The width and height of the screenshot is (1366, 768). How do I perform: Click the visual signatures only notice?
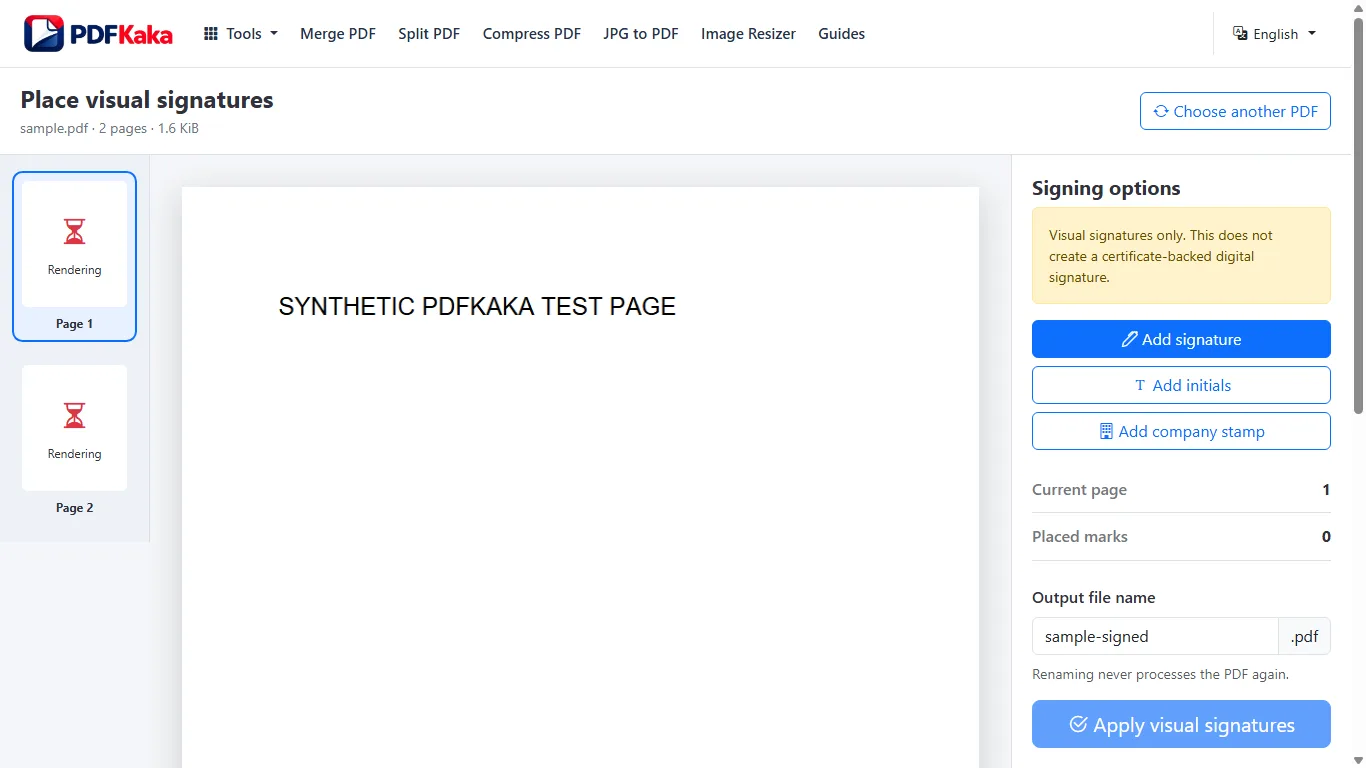[x=1181, y=256]
